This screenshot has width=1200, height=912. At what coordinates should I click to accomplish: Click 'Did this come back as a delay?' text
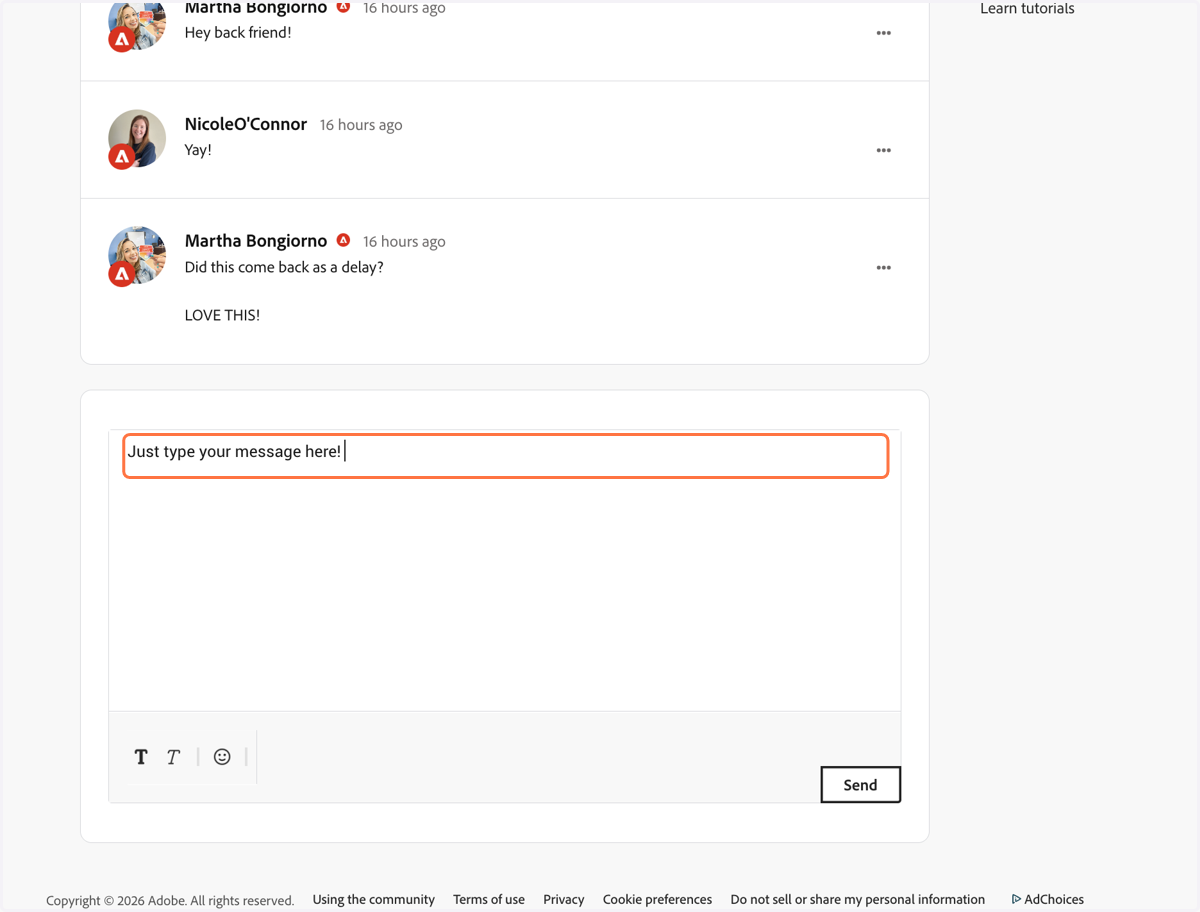pos(284,267)
